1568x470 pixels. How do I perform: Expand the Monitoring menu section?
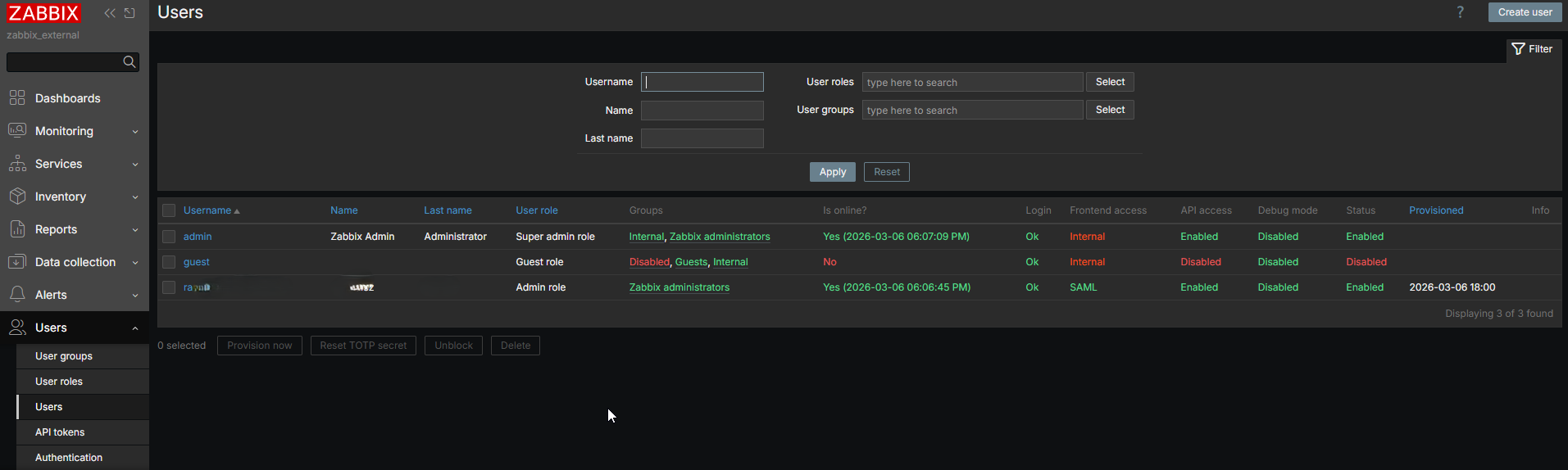click(74, 131)
